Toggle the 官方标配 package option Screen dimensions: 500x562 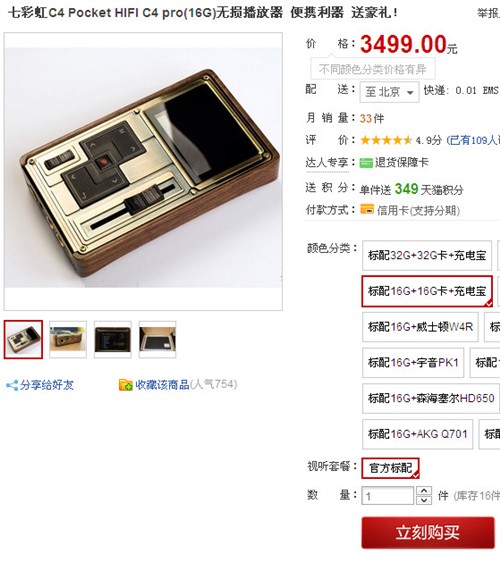point(390,468)
